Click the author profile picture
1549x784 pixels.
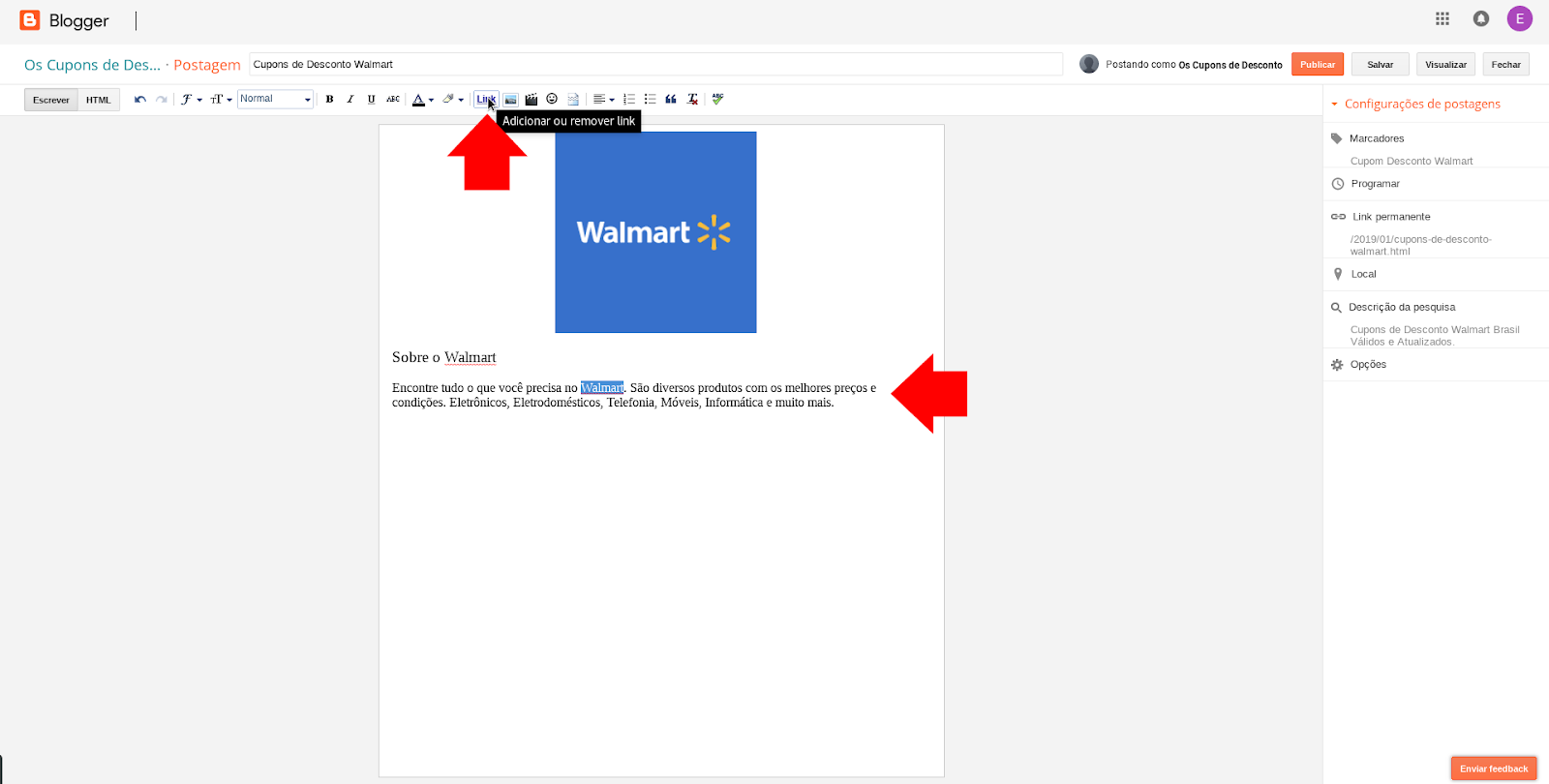click(x=1089, y=64)
